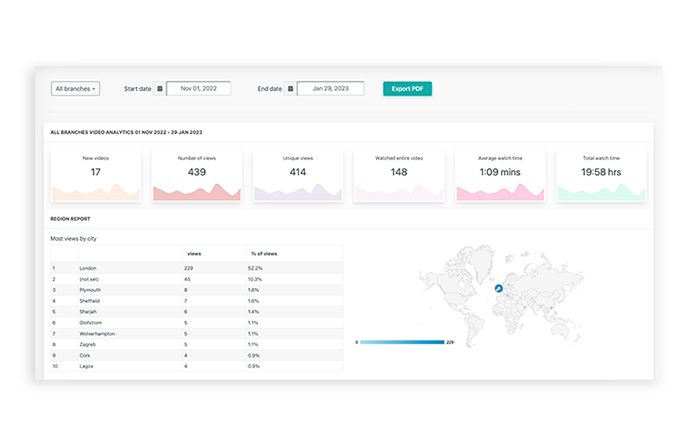Click the Wolverhampton city row
Image resolution: width=687 pixels, height=438 pixels.
coord(197,334)
